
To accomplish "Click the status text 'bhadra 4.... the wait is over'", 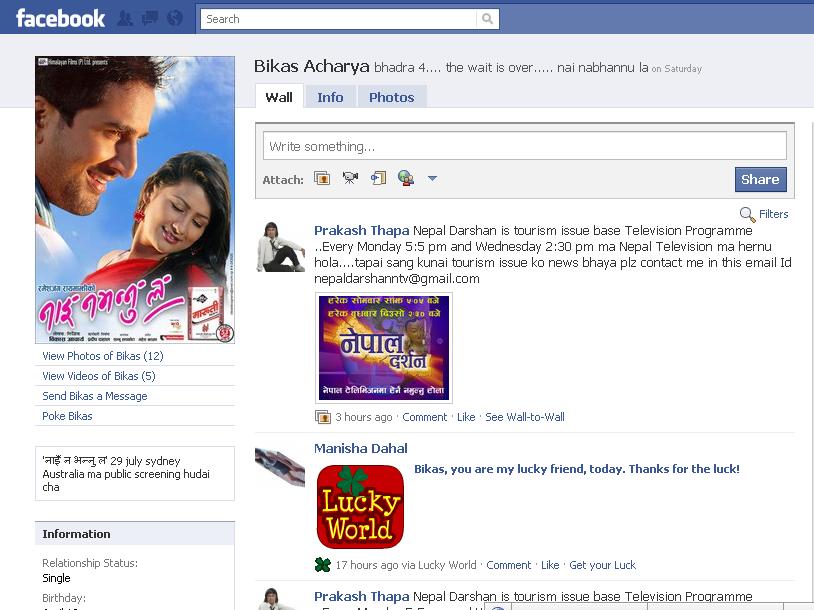I will [x=454, y=67].
